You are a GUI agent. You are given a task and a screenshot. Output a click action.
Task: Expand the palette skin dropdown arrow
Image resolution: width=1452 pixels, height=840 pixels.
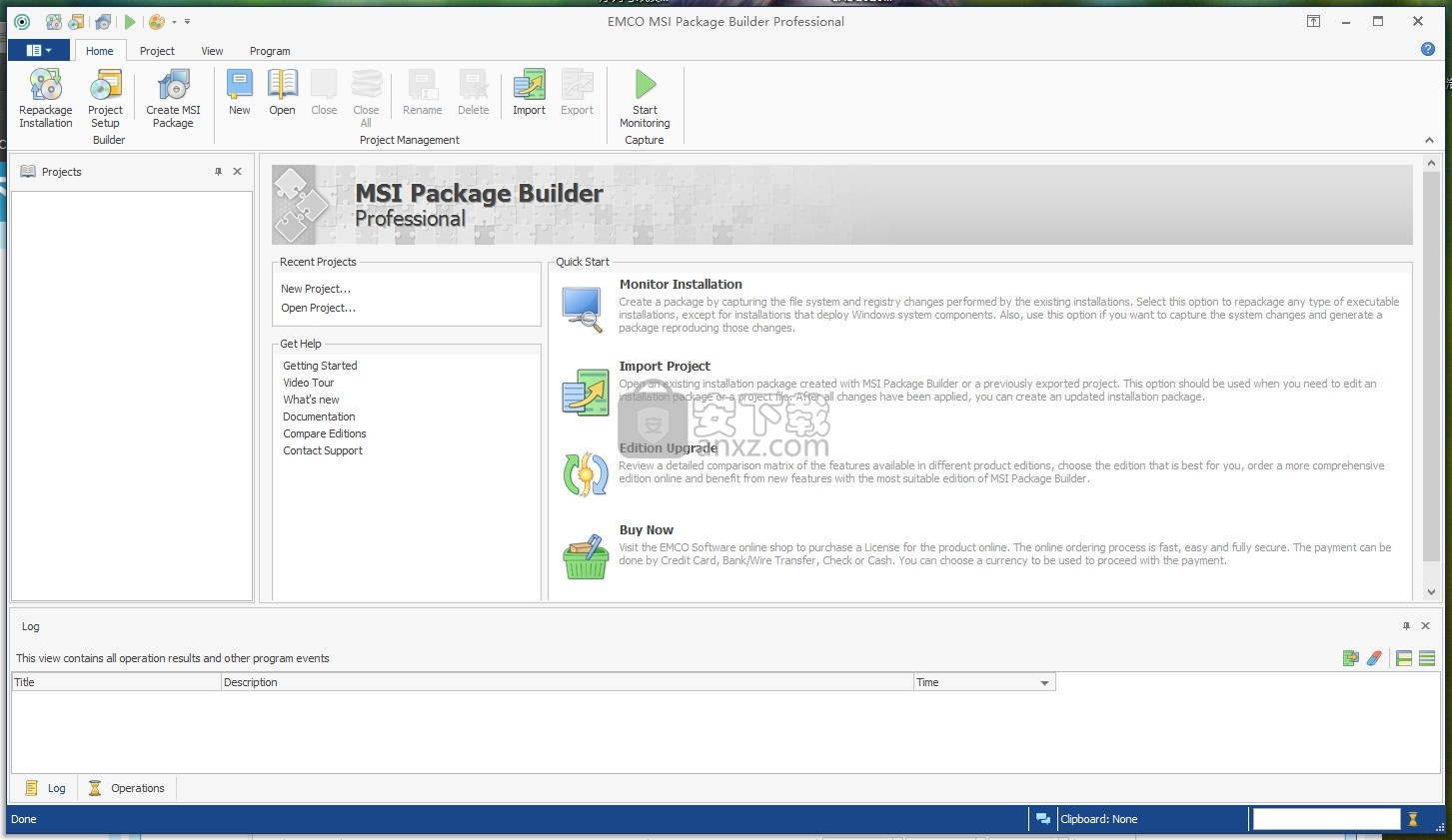tap(174, 21)
